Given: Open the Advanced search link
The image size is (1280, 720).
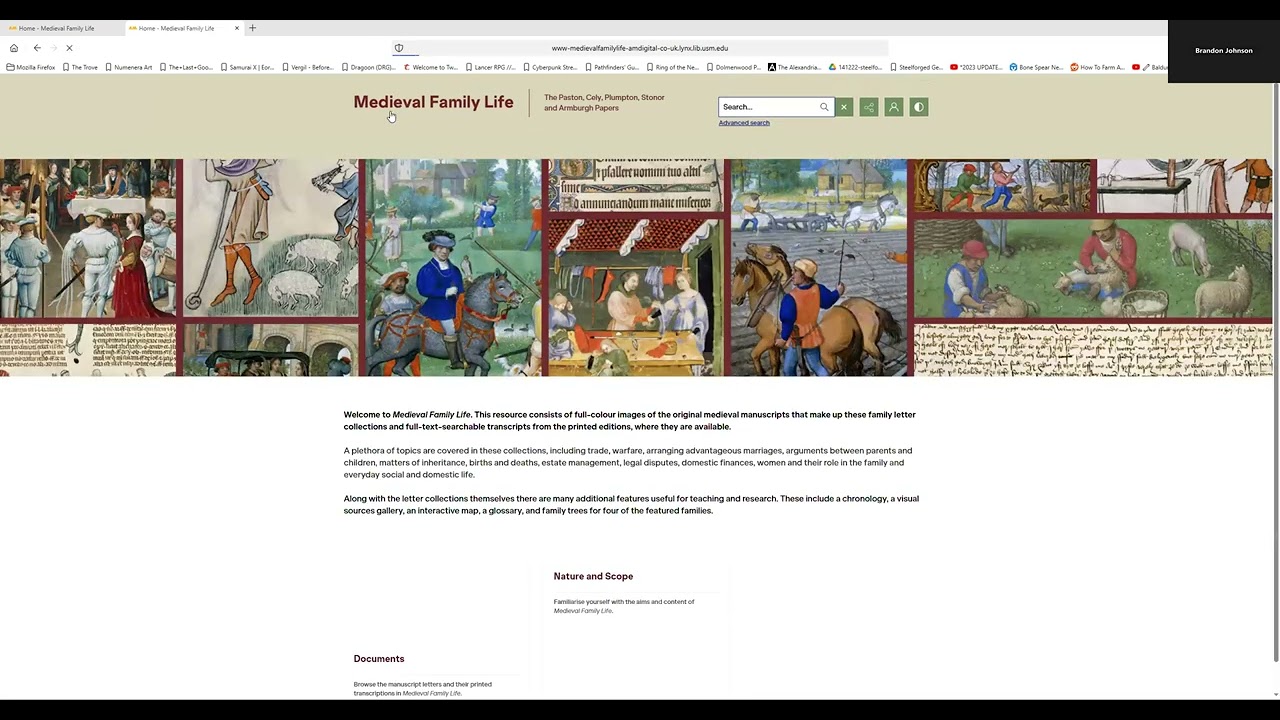Looking at the screenshot, I should 744,123.
